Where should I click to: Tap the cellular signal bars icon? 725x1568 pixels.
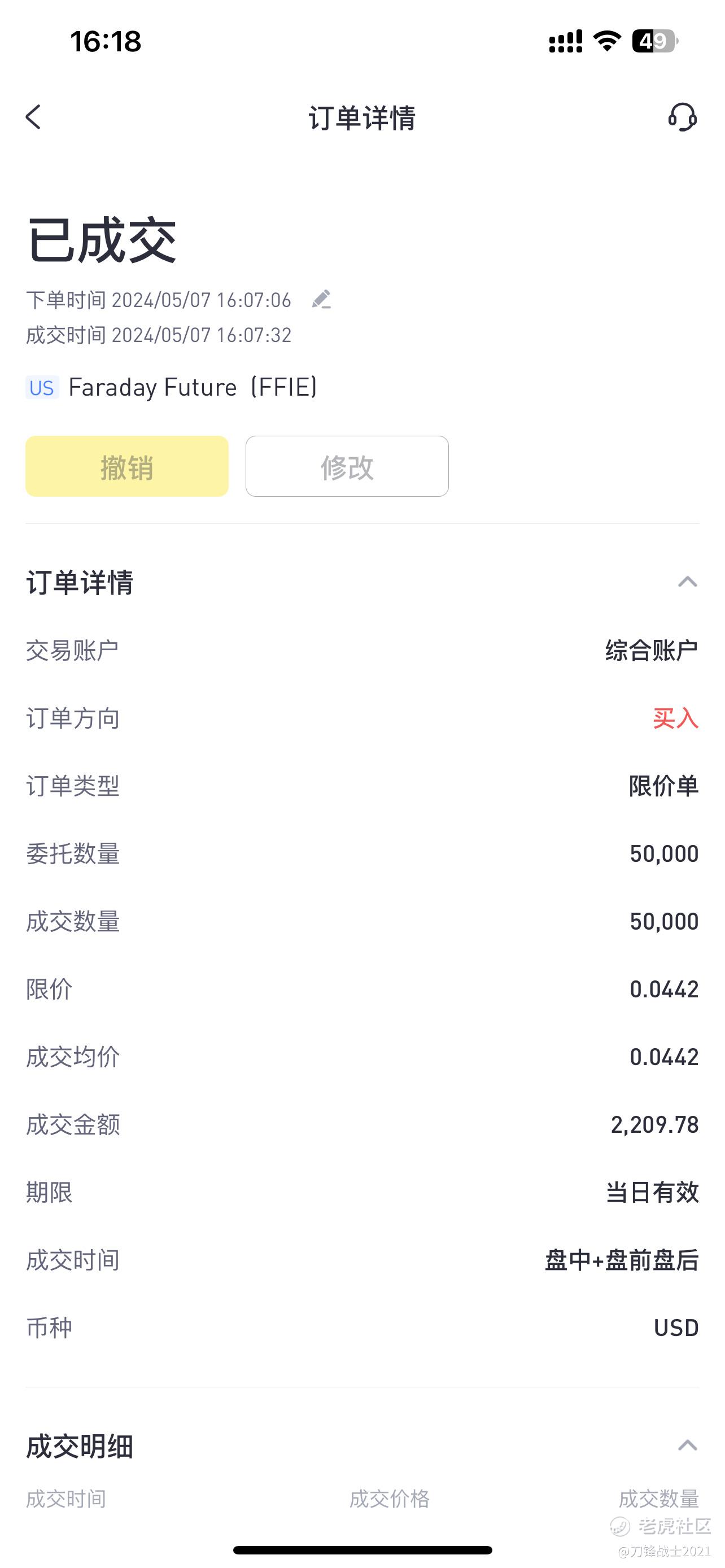pyautogui.click(x=566, y=41)
